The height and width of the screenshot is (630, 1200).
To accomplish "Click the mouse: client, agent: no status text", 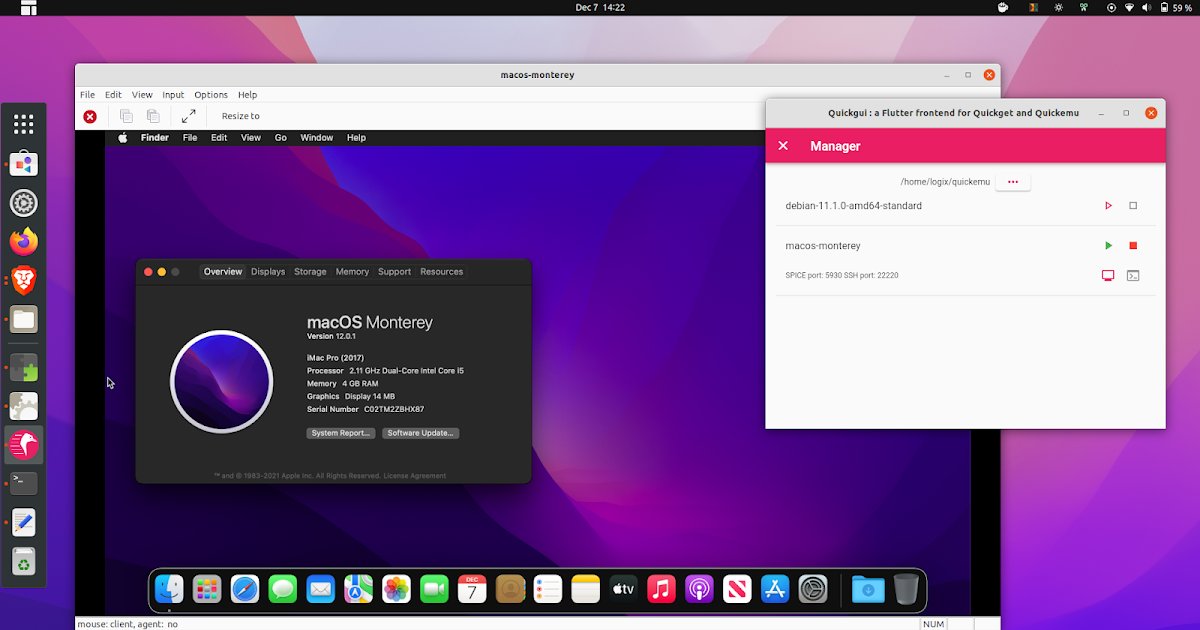I will 128,624.
